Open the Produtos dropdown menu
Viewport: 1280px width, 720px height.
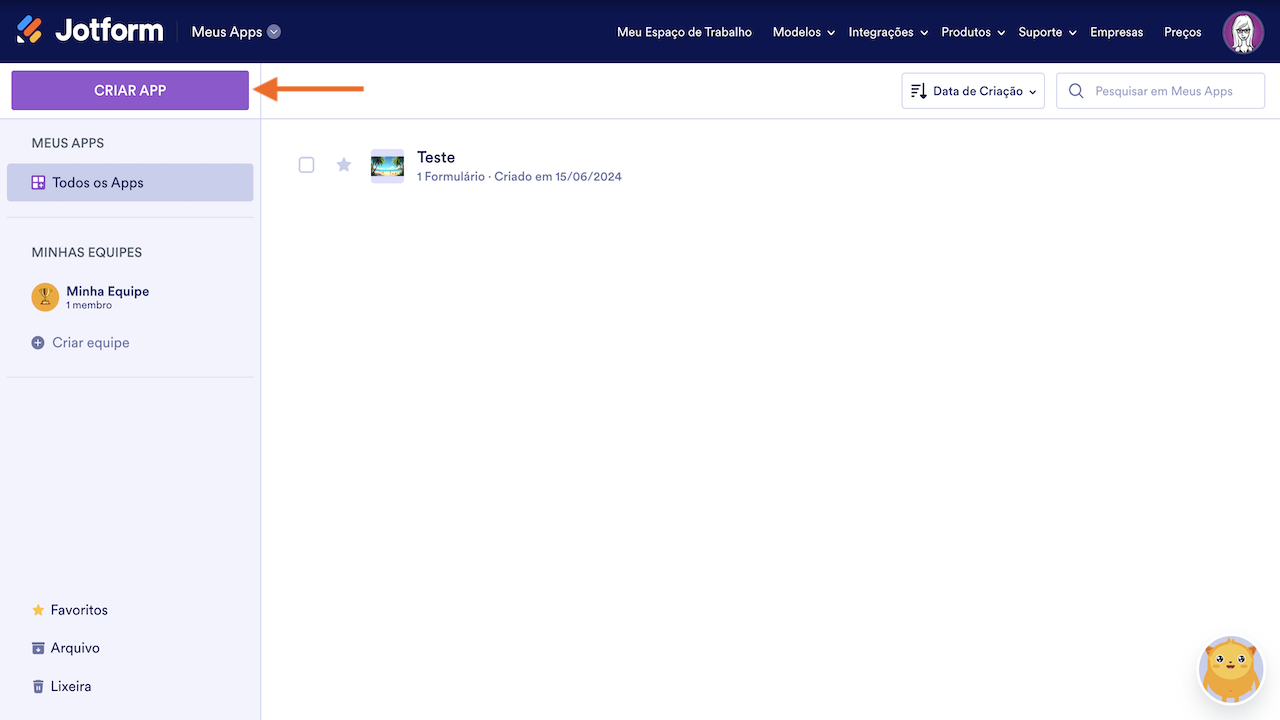[973, 32]
